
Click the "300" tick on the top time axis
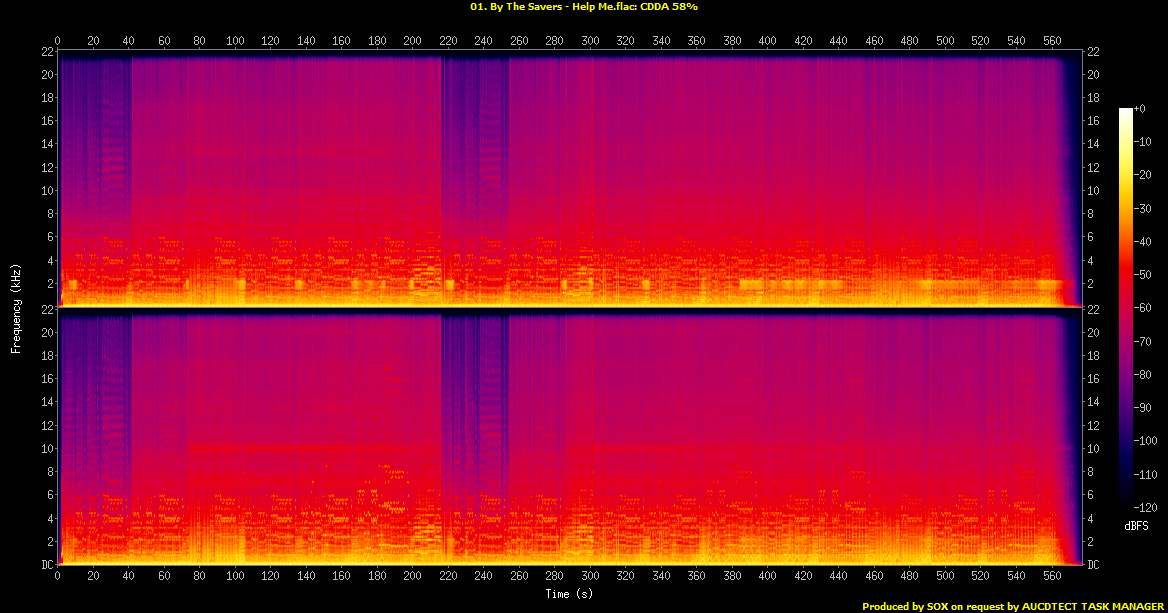click(590, 41)
